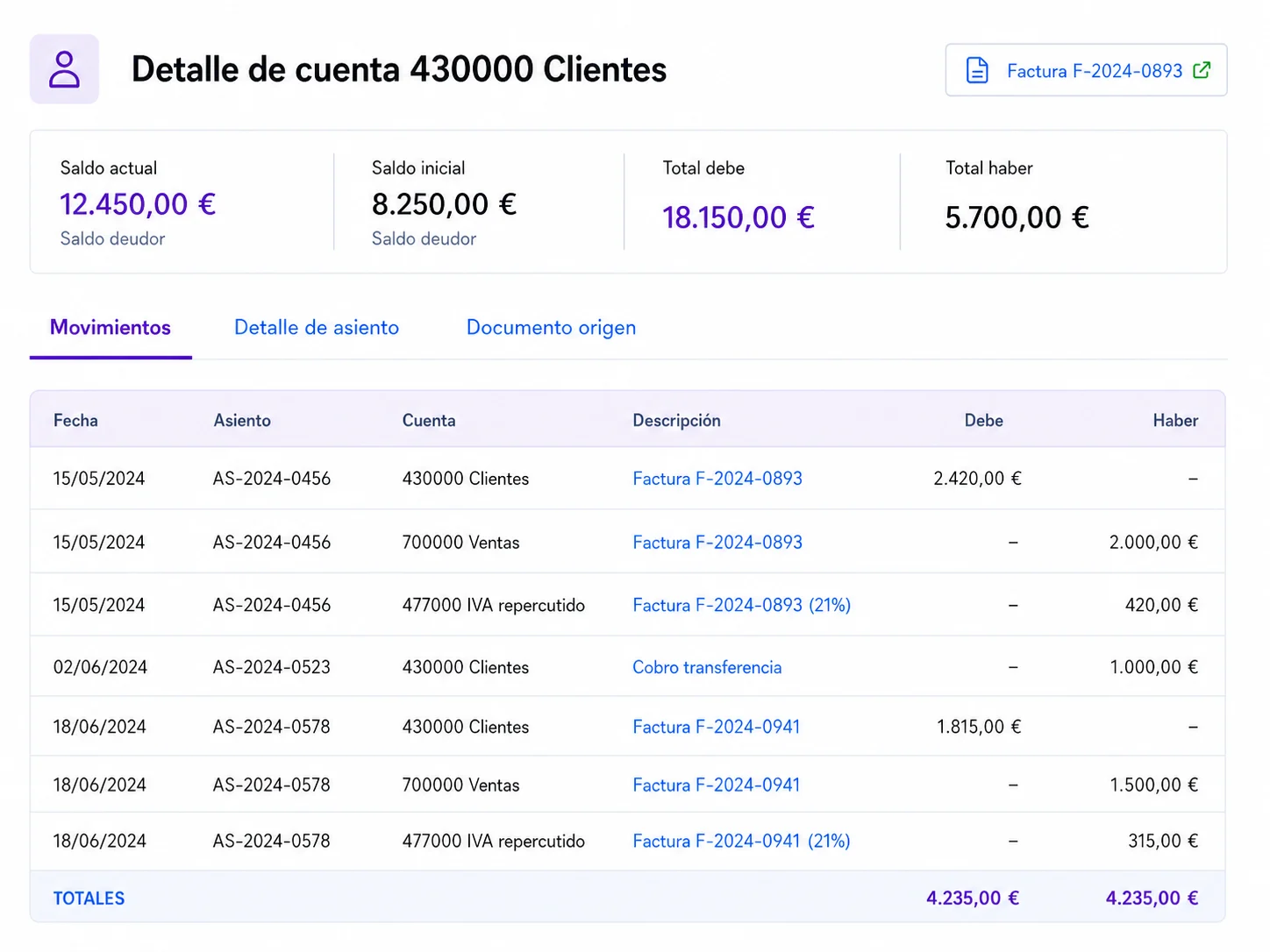Click the Haber amount 1.500,00 €
The width and height of the screenshot is (1270, 952).
(x=1153, y=785)
